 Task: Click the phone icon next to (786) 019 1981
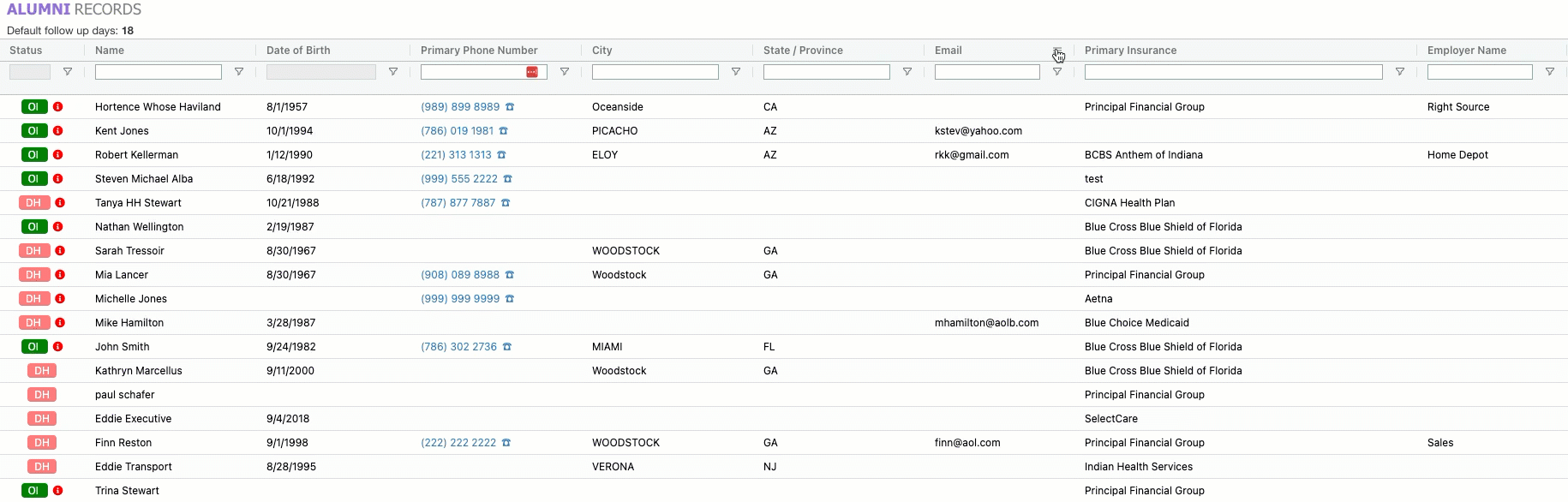pyautogui.click(x=503, y=131)
